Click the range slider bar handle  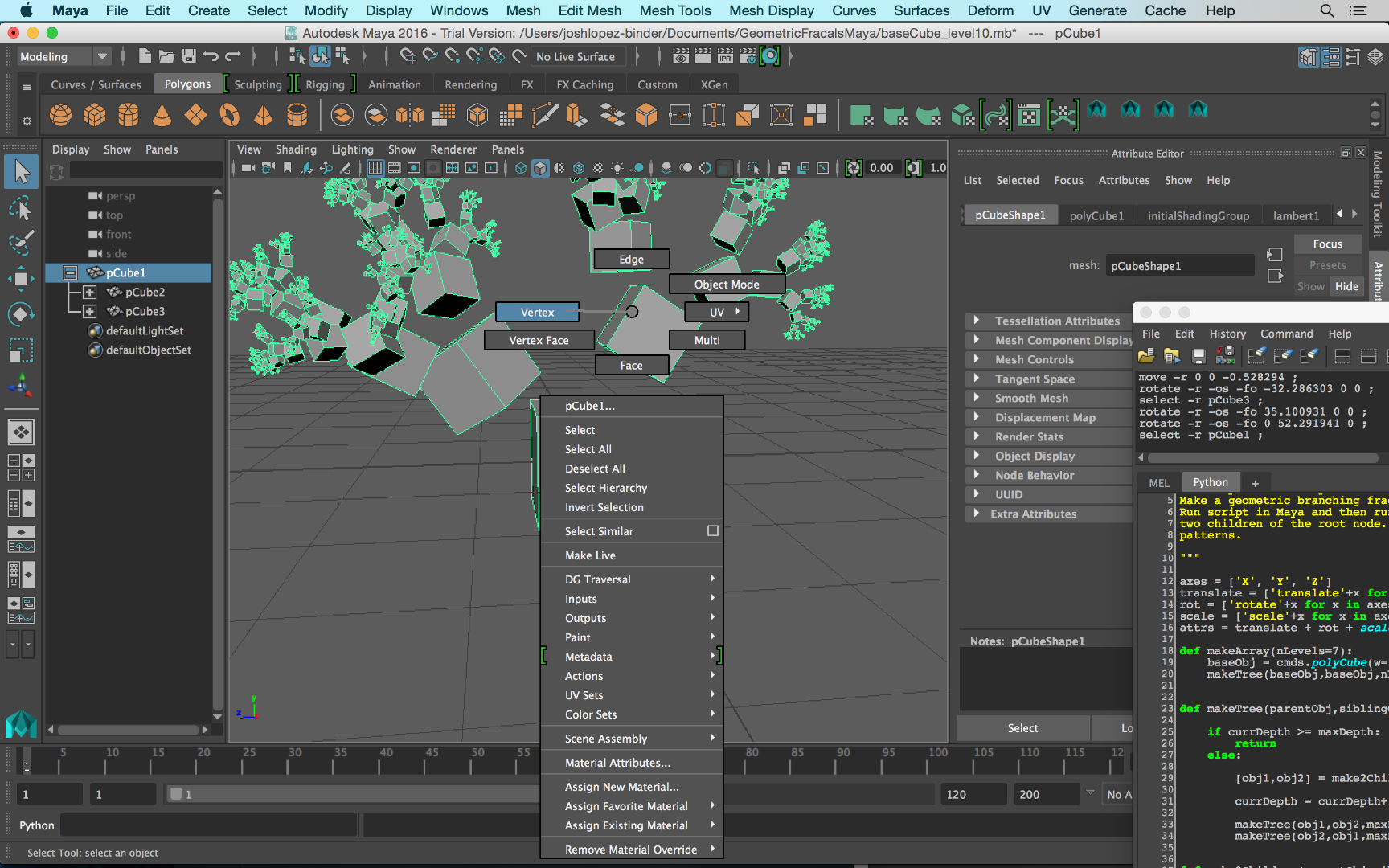click(175, 794)
